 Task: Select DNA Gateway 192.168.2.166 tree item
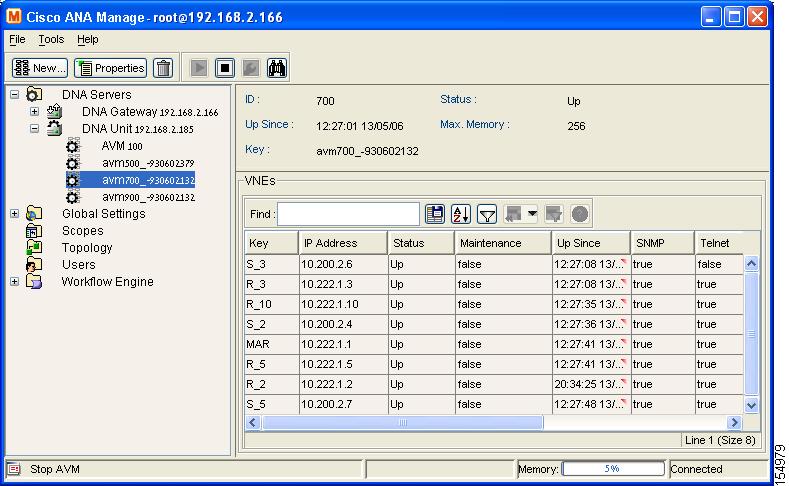[150, 112]
